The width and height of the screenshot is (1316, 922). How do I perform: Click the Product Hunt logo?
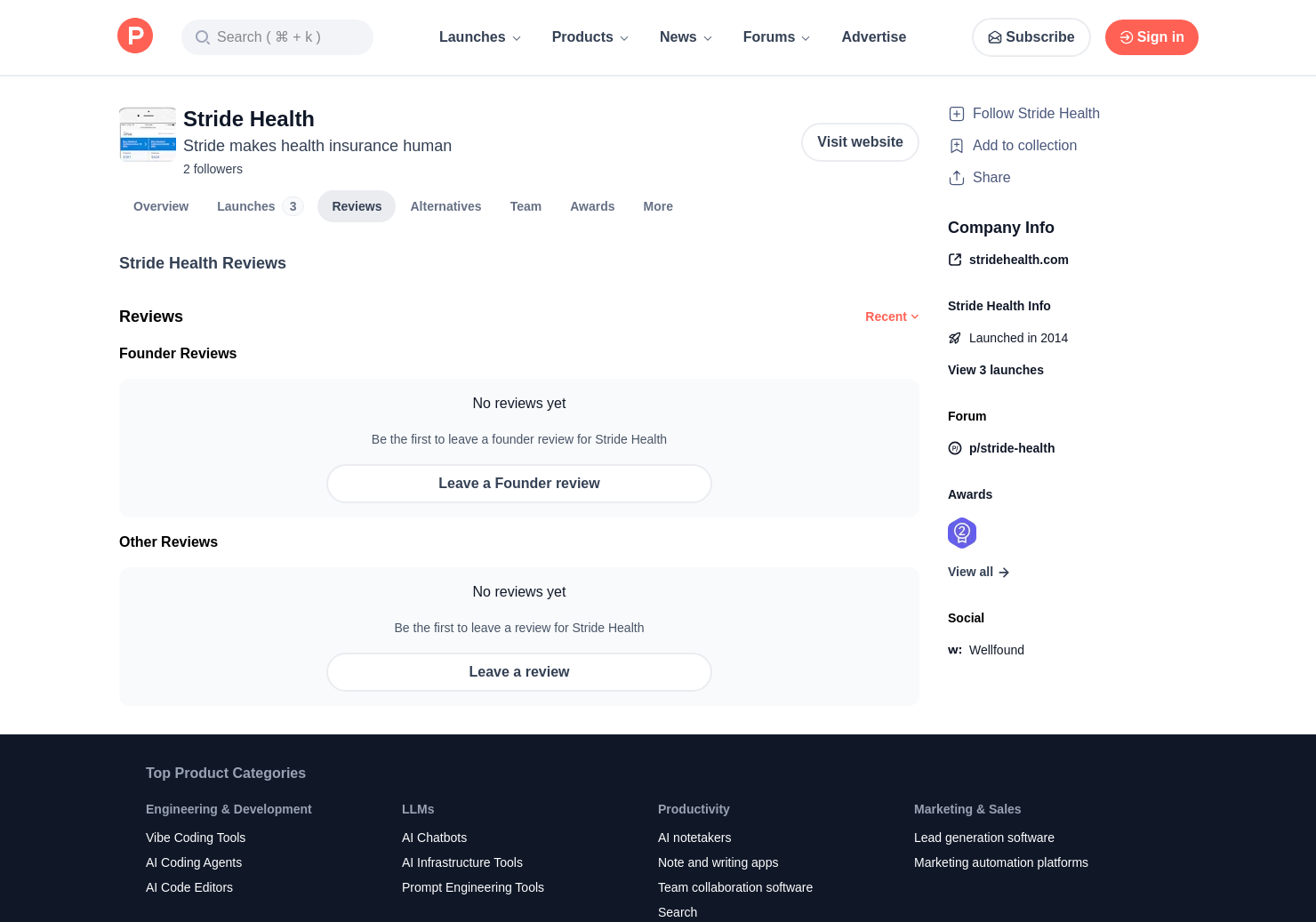click(135, 36)
